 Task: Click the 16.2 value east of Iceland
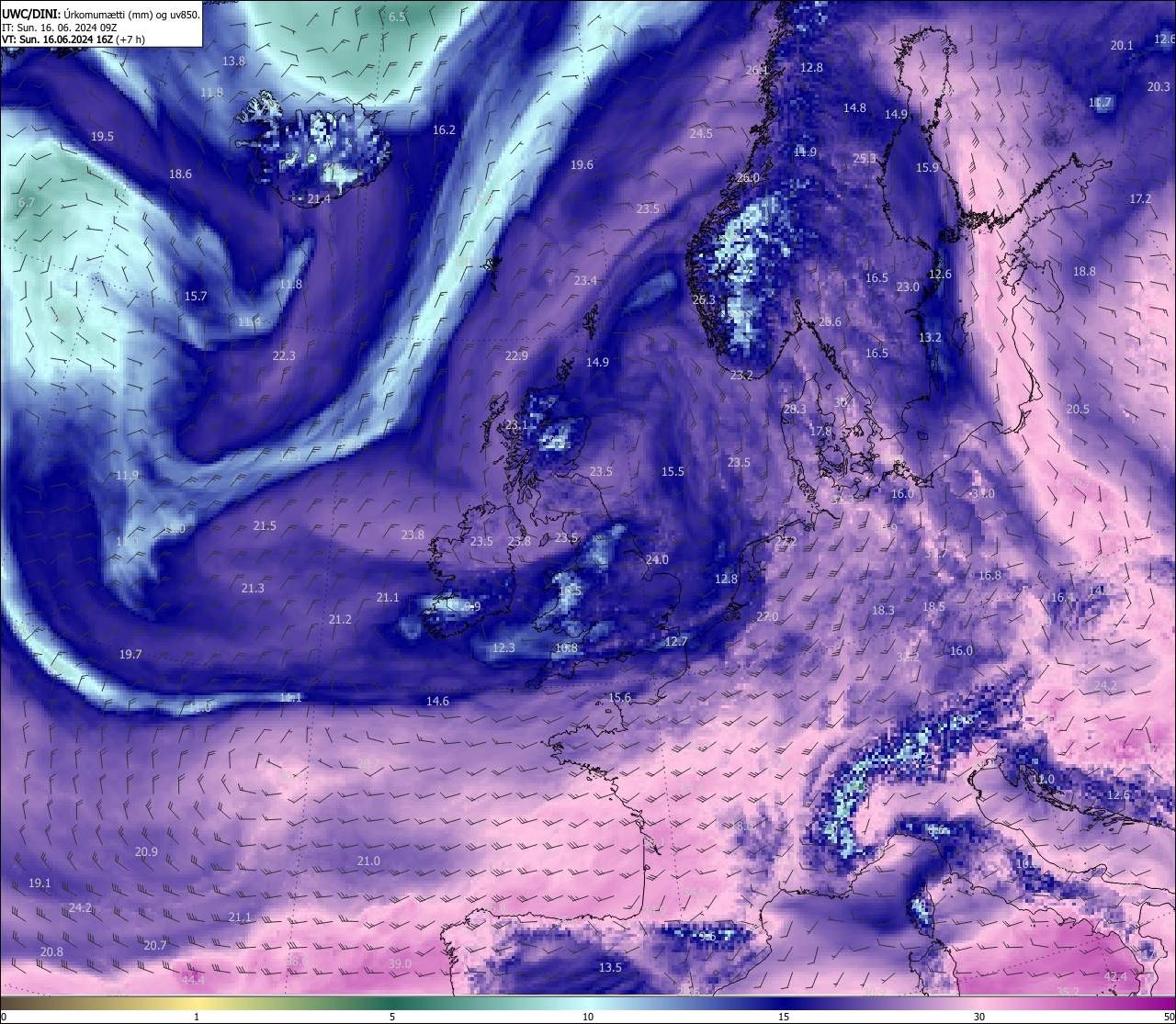(444, 130)
